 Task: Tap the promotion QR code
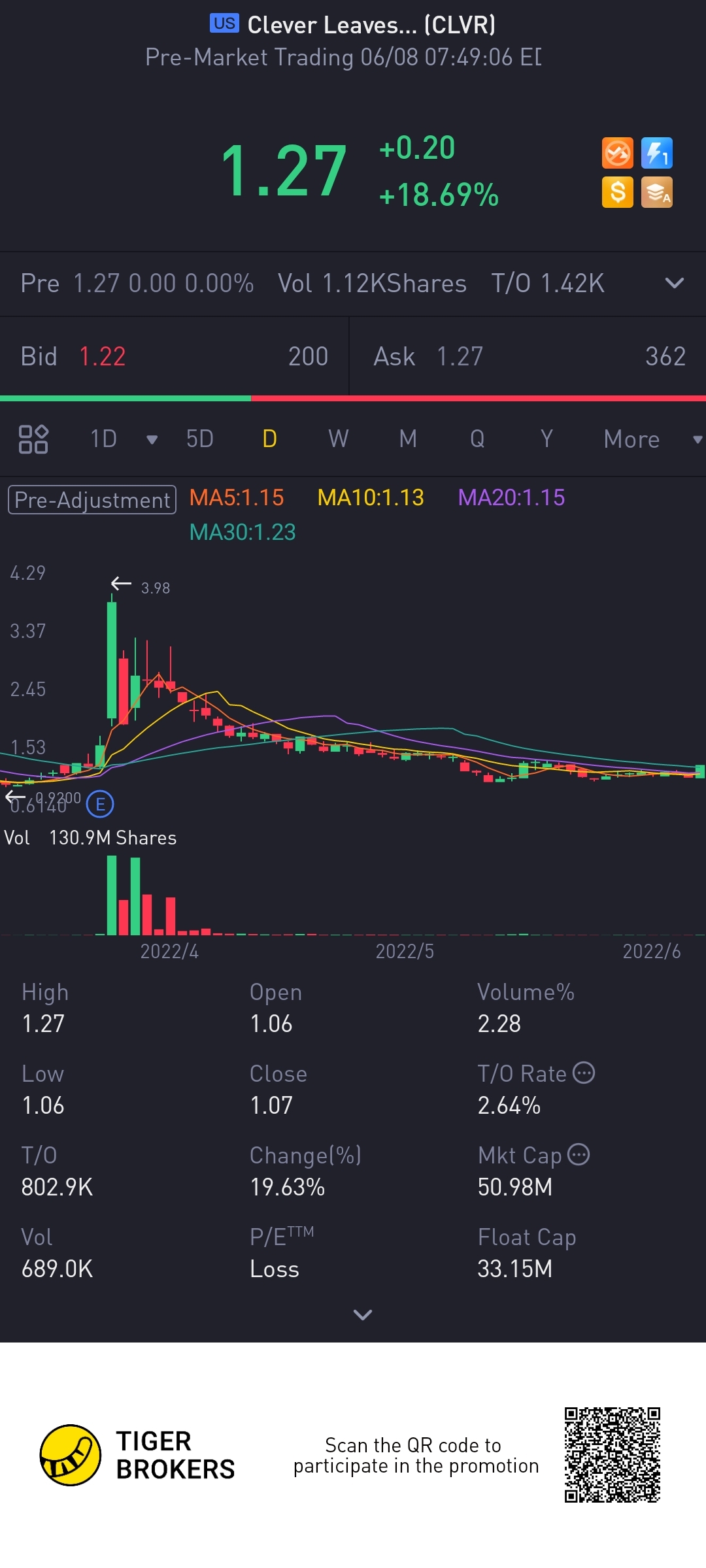point(613,1455)
